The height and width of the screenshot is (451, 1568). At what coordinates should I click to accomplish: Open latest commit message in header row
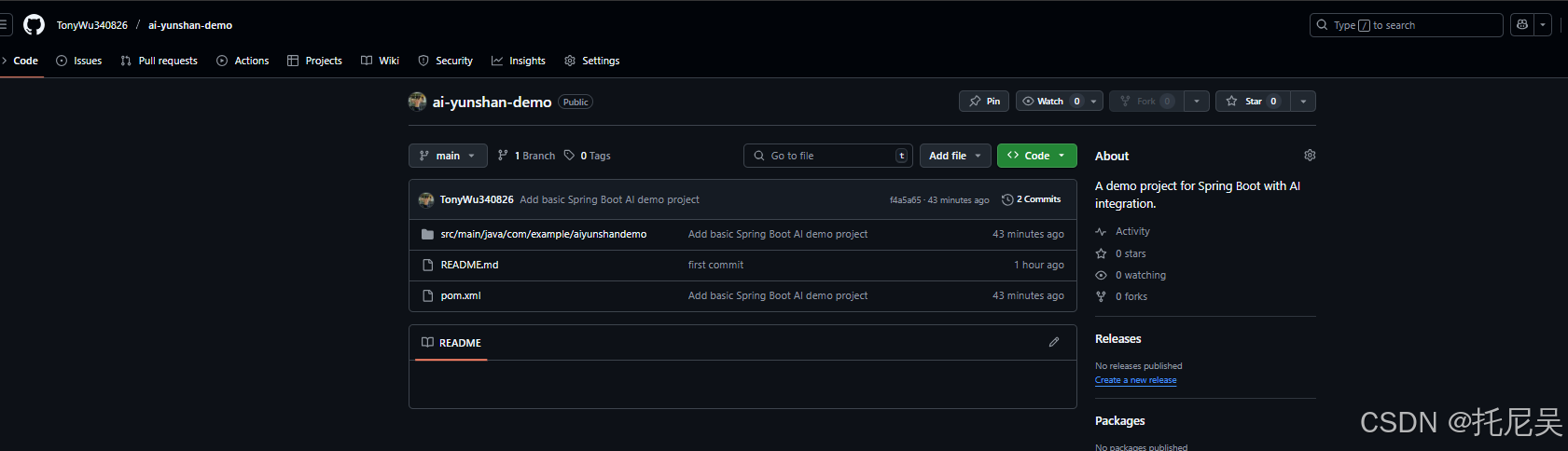pyautogui.click(x=609, y=199)
